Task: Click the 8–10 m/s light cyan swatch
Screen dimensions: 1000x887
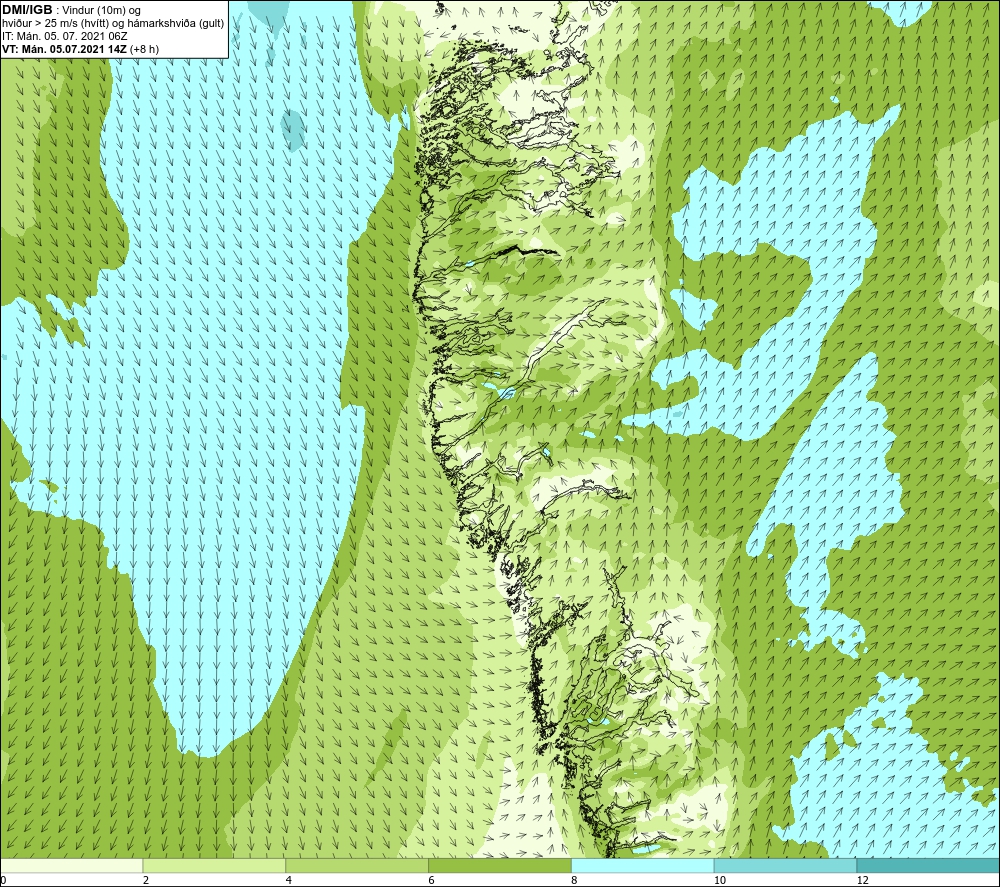Action: (643, 865)
